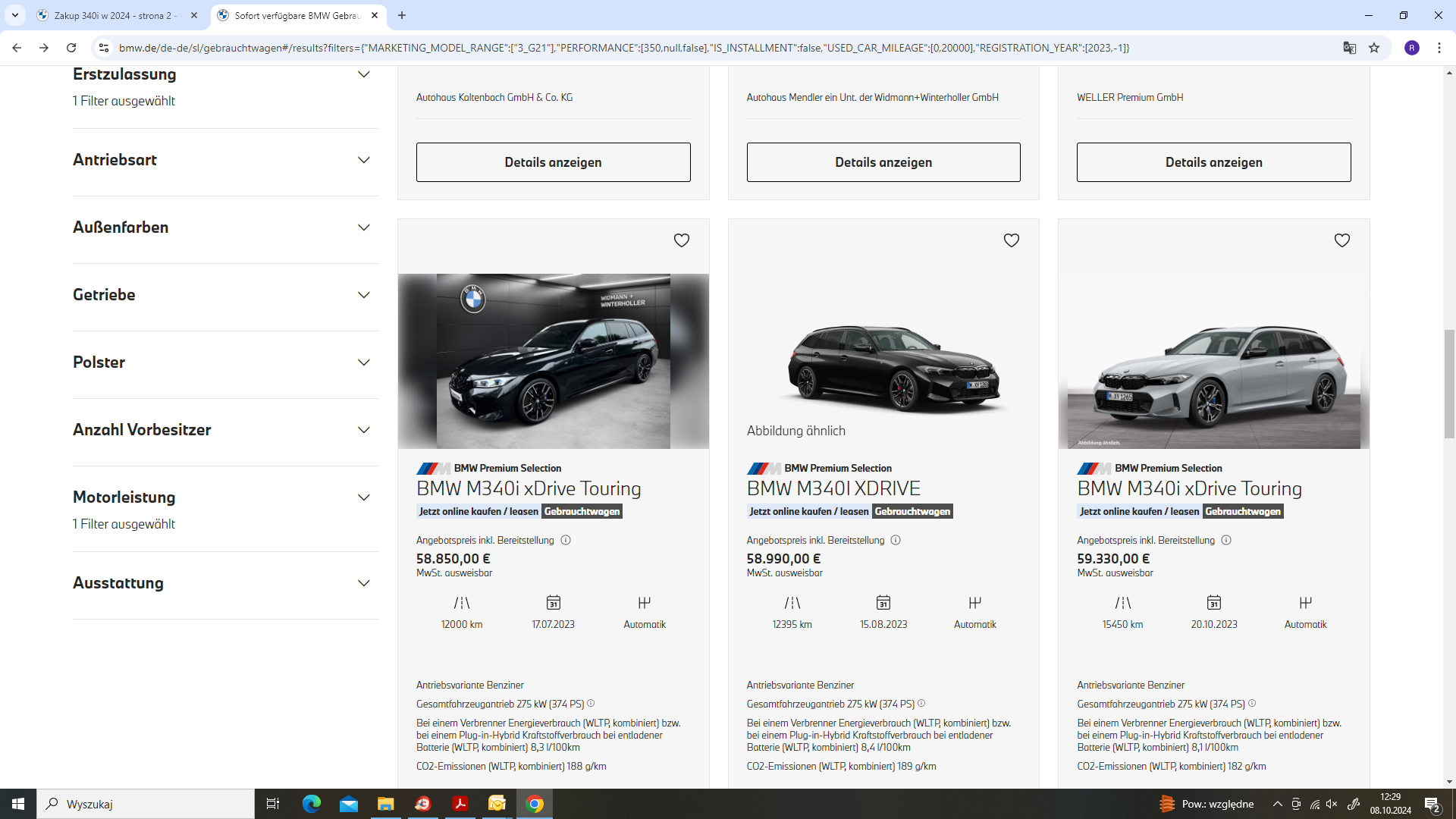Click the mileage road icon above 12395 km
Image resolution: width=1456 pixels, height=819 pixels.
[x=792, y=603]
